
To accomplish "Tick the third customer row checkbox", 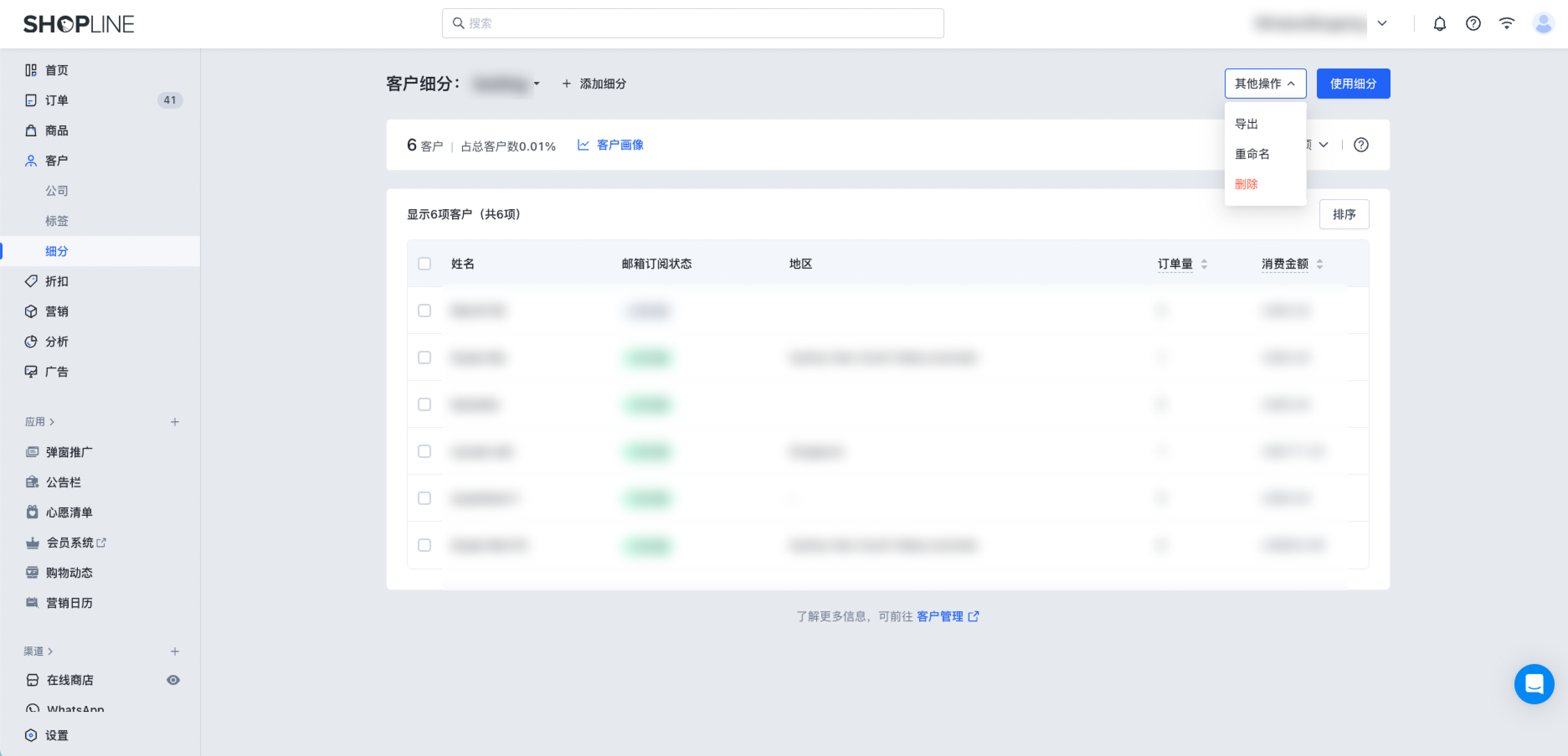I will [x=424, y=404].
